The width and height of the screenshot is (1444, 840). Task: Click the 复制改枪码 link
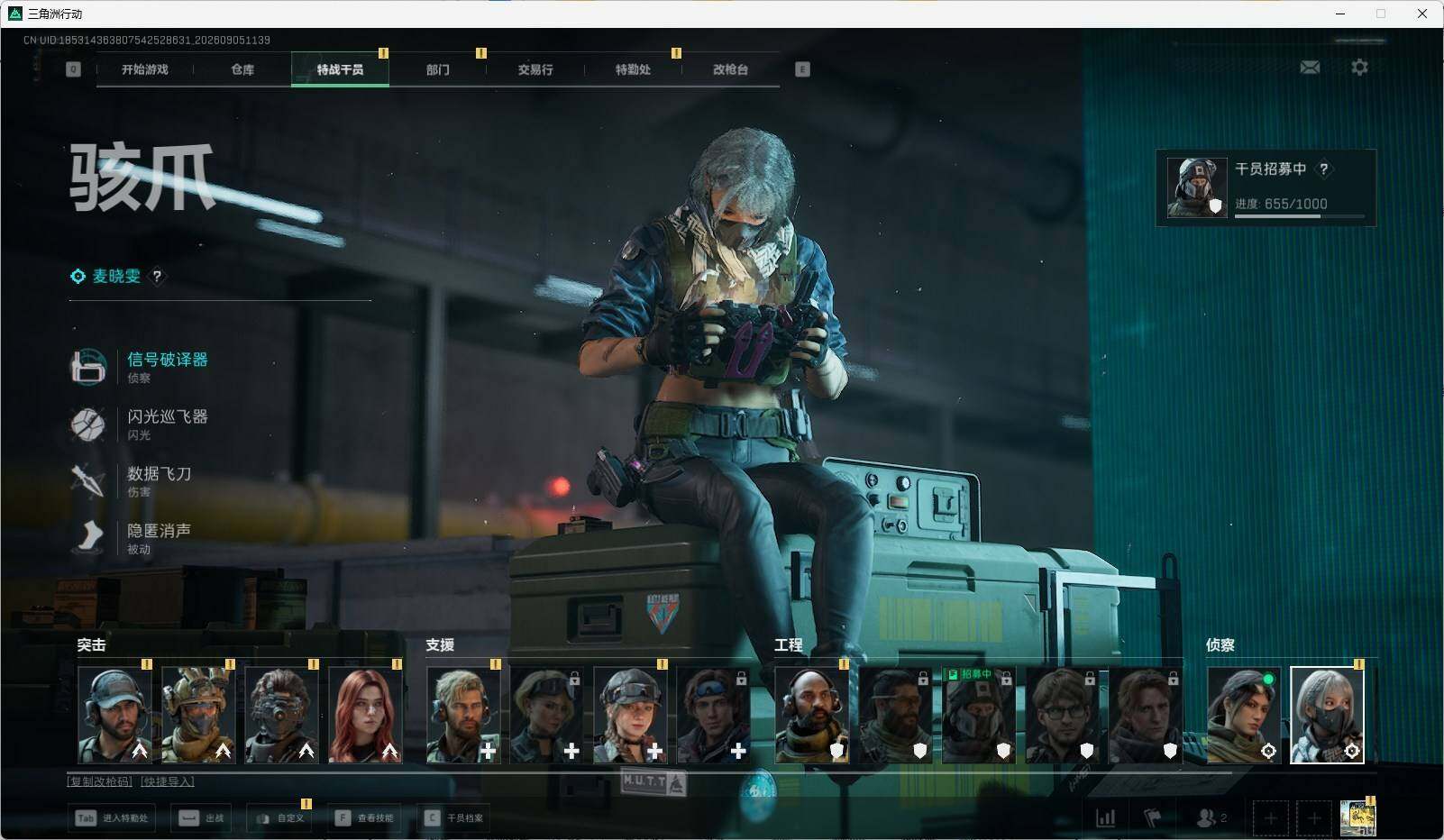[x=100, y=781]
